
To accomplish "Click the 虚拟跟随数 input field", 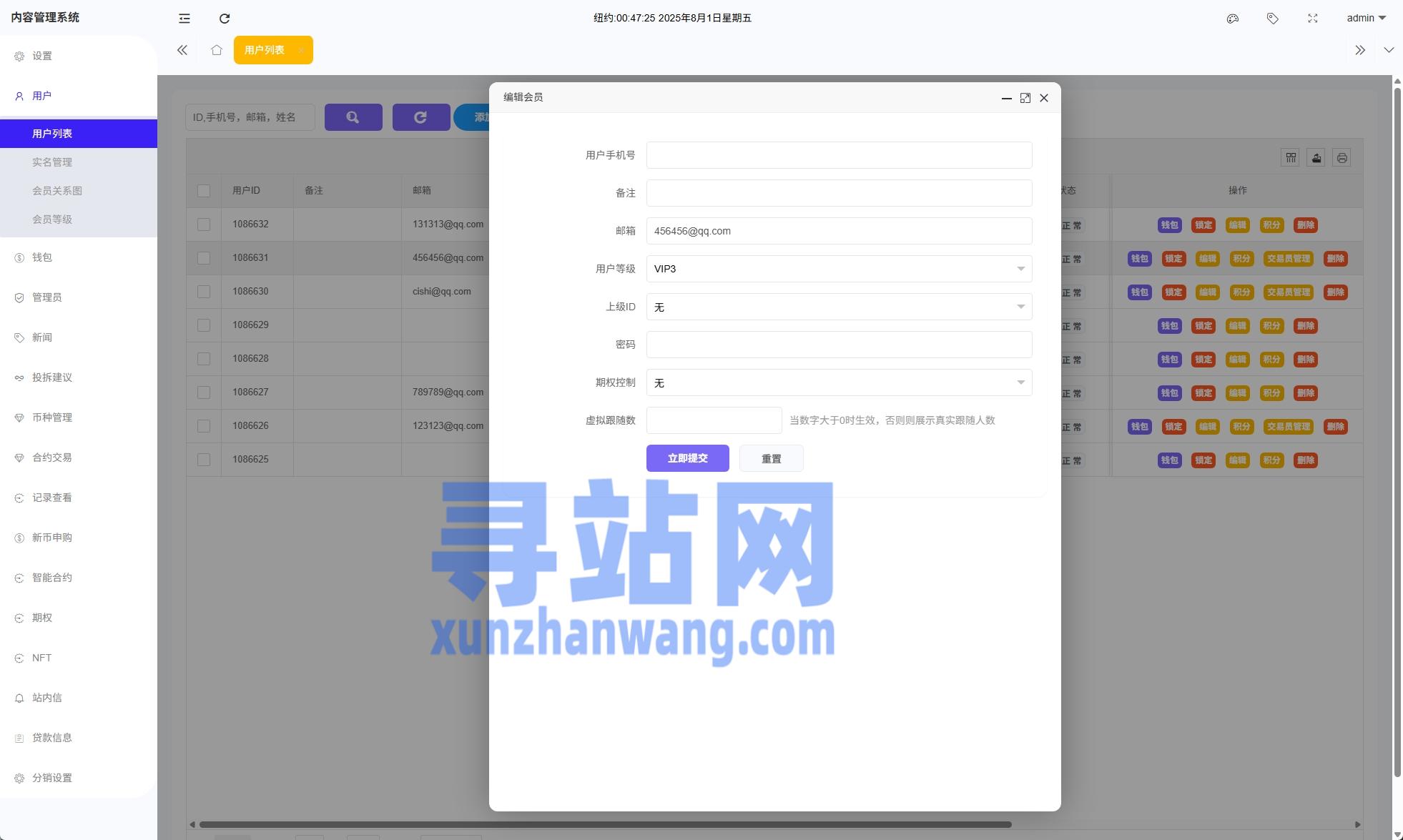I will (714, 420).
